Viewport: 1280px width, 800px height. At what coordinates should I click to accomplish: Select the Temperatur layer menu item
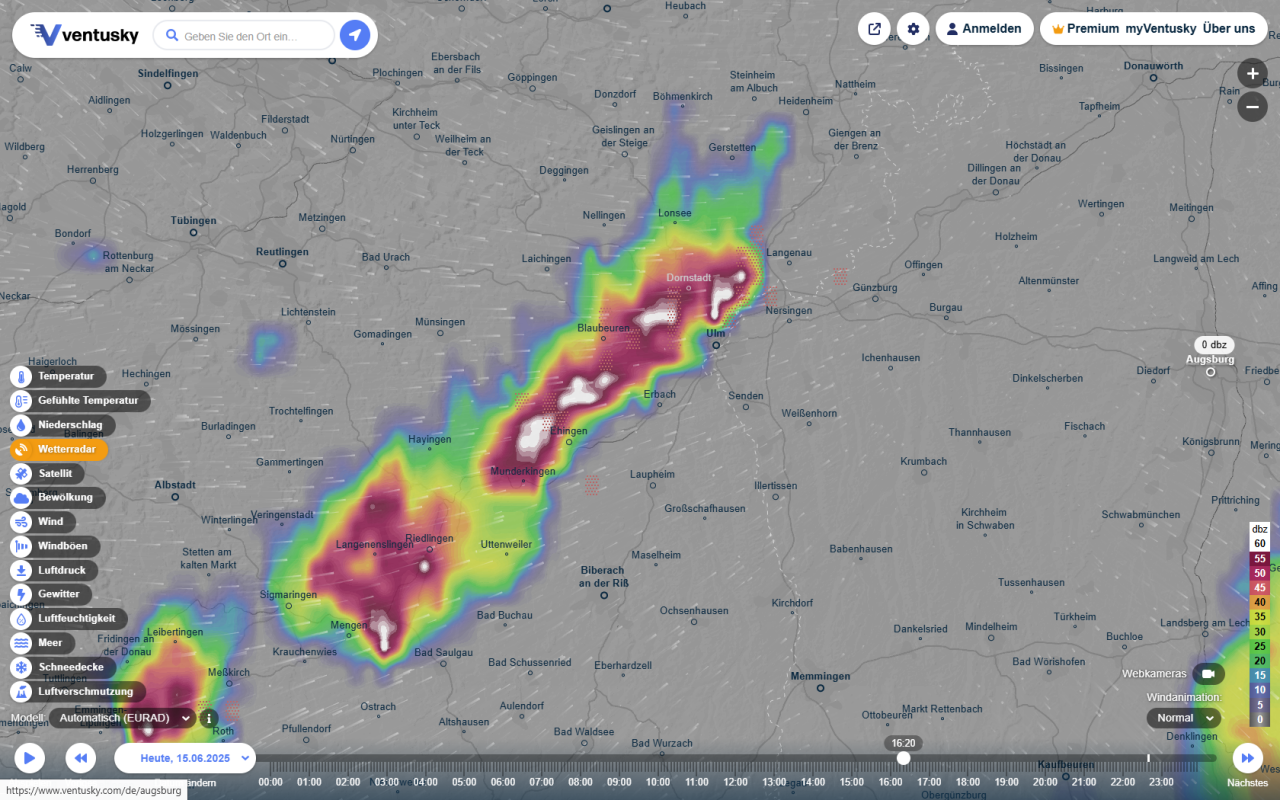coord(65,377)
